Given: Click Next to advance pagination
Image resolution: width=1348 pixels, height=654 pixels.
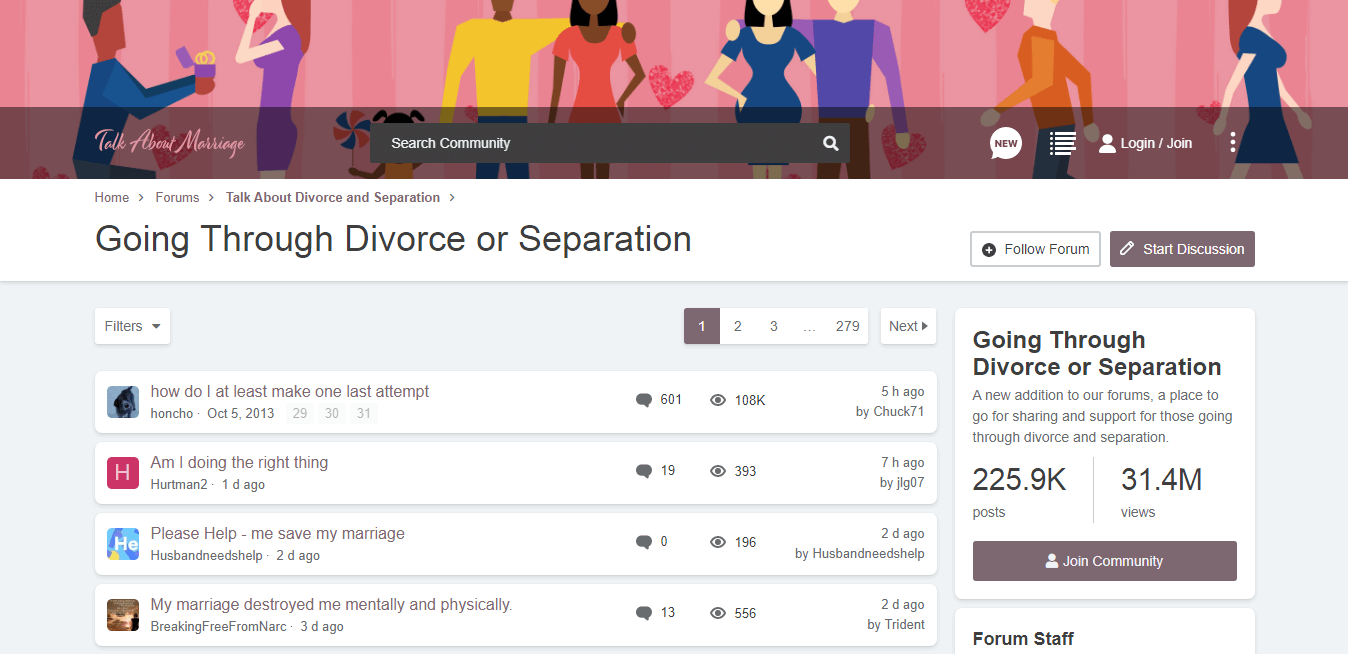Looking at the screenshot, I should point(907,325).
